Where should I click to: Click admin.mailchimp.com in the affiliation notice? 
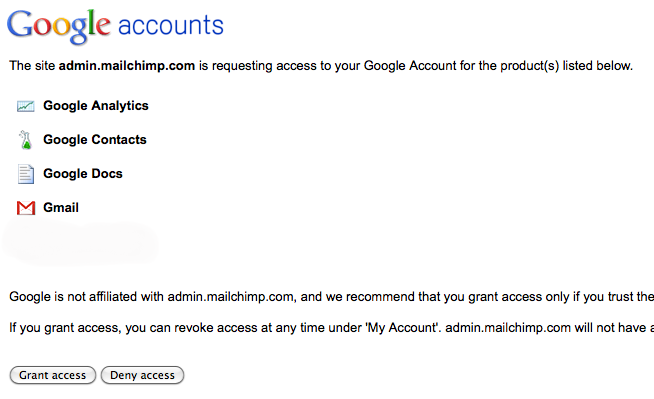point(232,297)
